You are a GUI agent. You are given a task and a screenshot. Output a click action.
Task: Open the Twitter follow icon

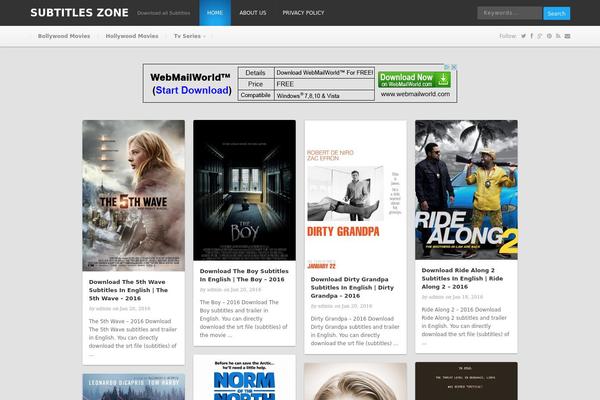coord(523,36)
